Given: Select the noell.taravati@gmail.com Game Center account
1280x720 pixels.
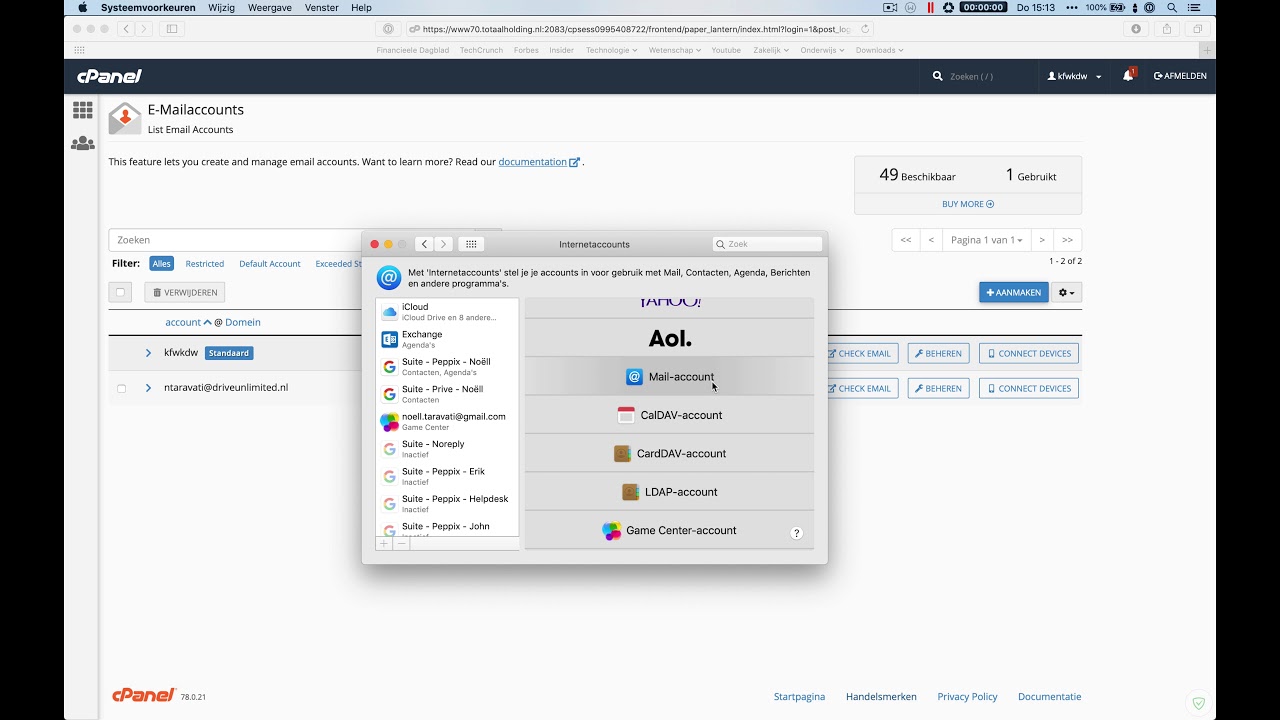Looking at the screenshot, I should tap(447, 421).
